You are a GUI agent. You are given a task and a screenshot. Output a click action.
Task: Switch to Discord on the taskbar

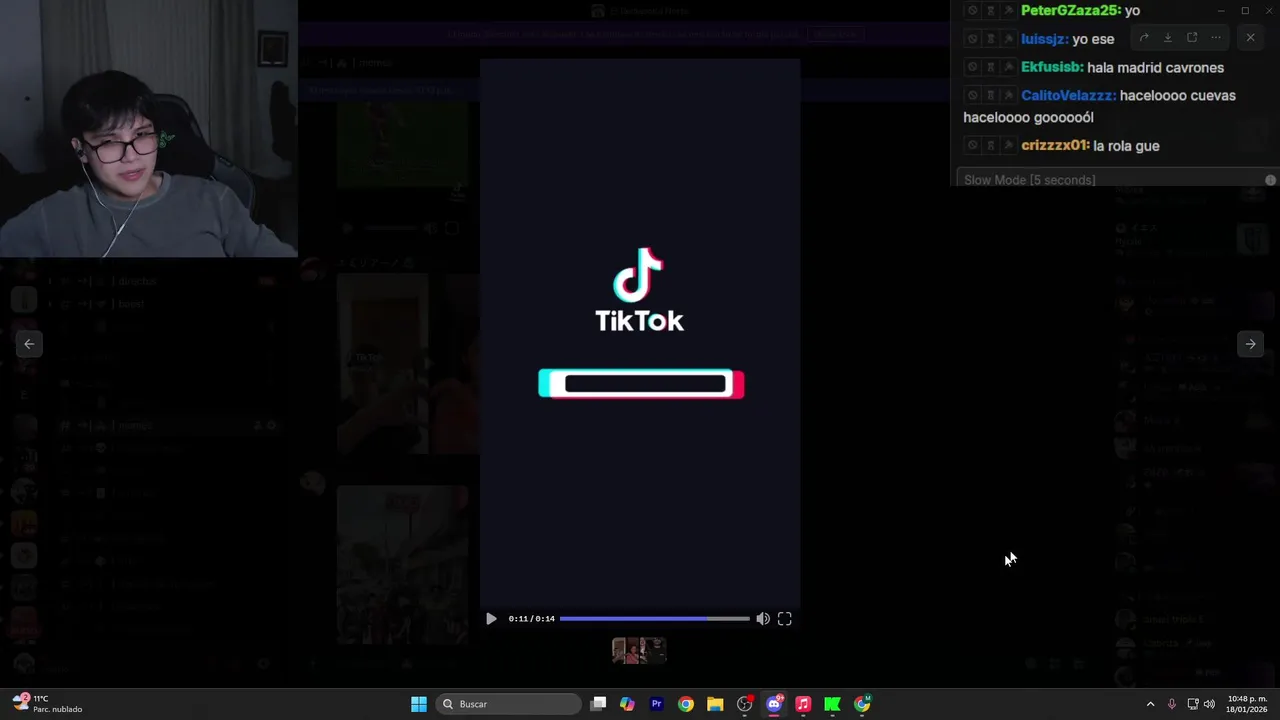pyautogui.click(x=774, y=704)
